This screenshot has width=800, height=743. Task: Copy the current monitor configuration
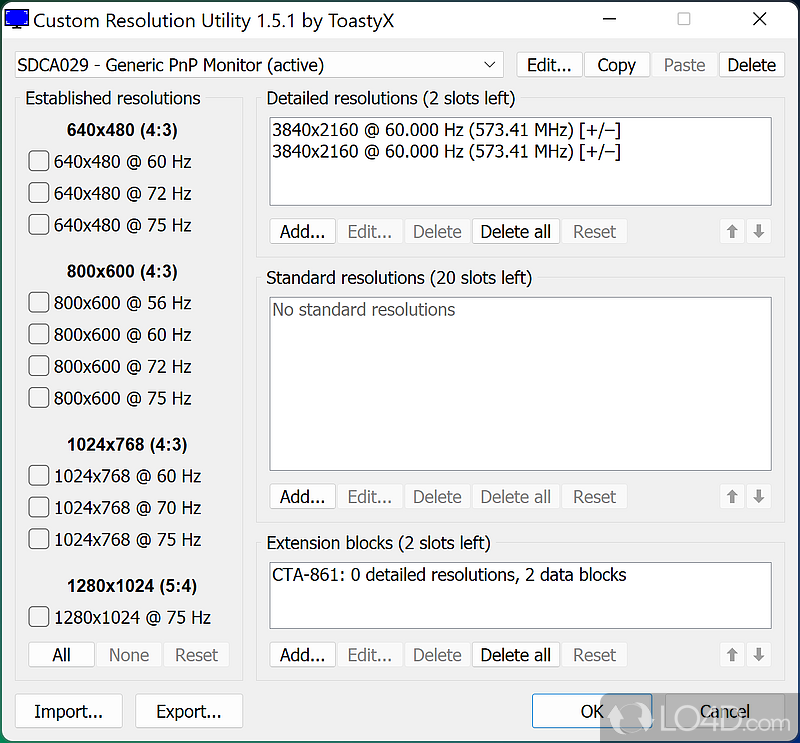pos(617,64)
